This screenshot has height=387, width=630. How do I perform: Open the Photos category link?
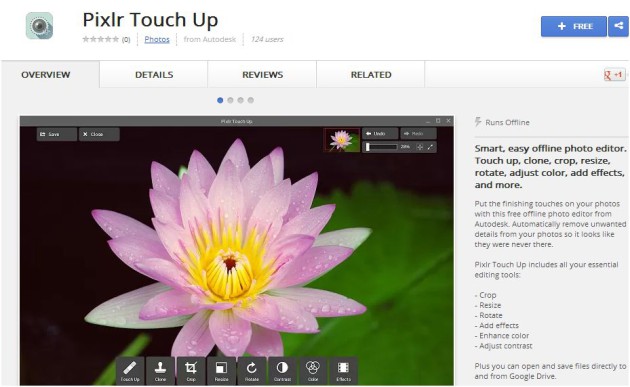coord(157,39)
